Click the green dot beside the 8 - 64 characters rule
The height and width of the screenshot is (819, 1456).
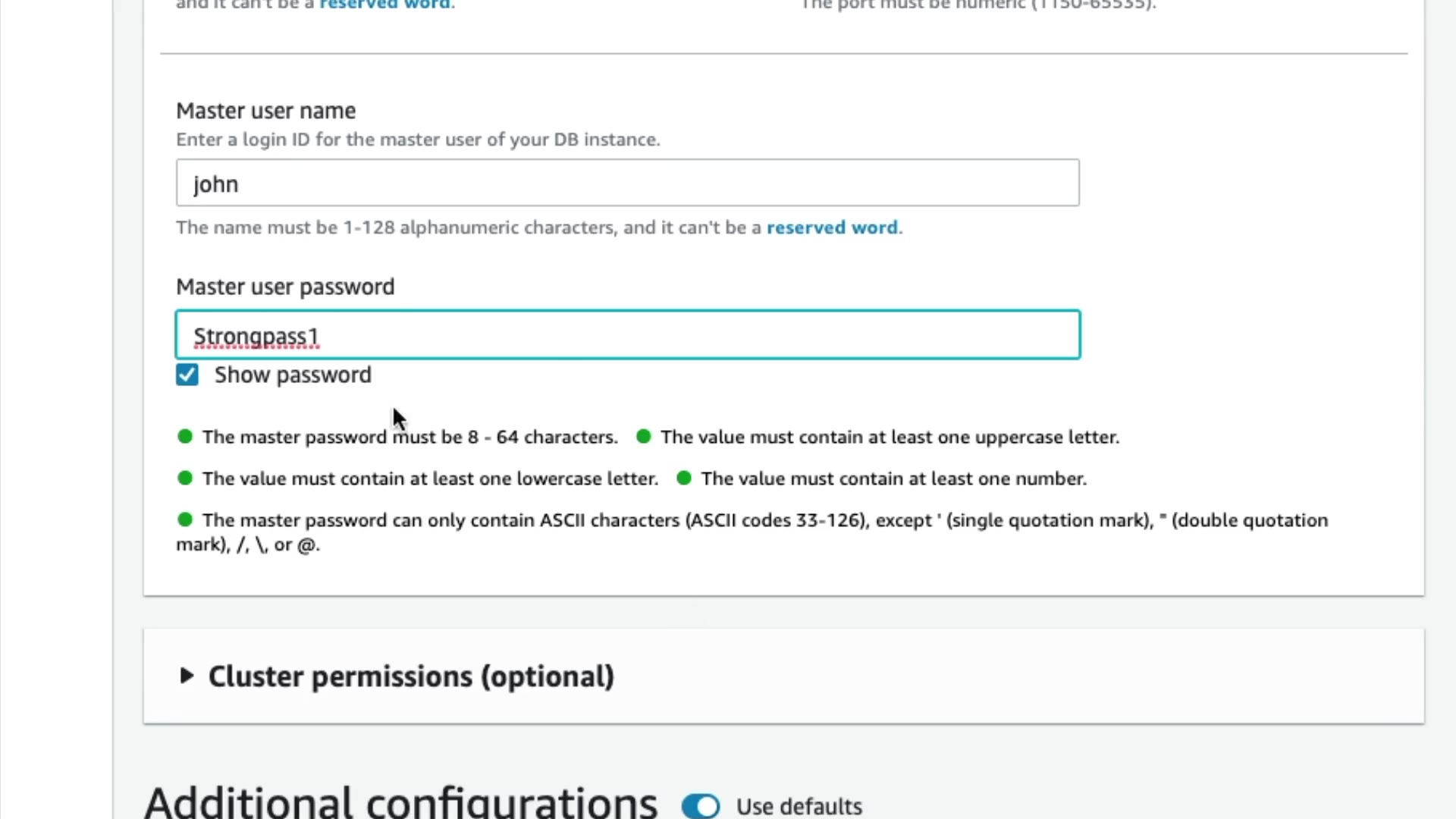click(x=185, y=436)
